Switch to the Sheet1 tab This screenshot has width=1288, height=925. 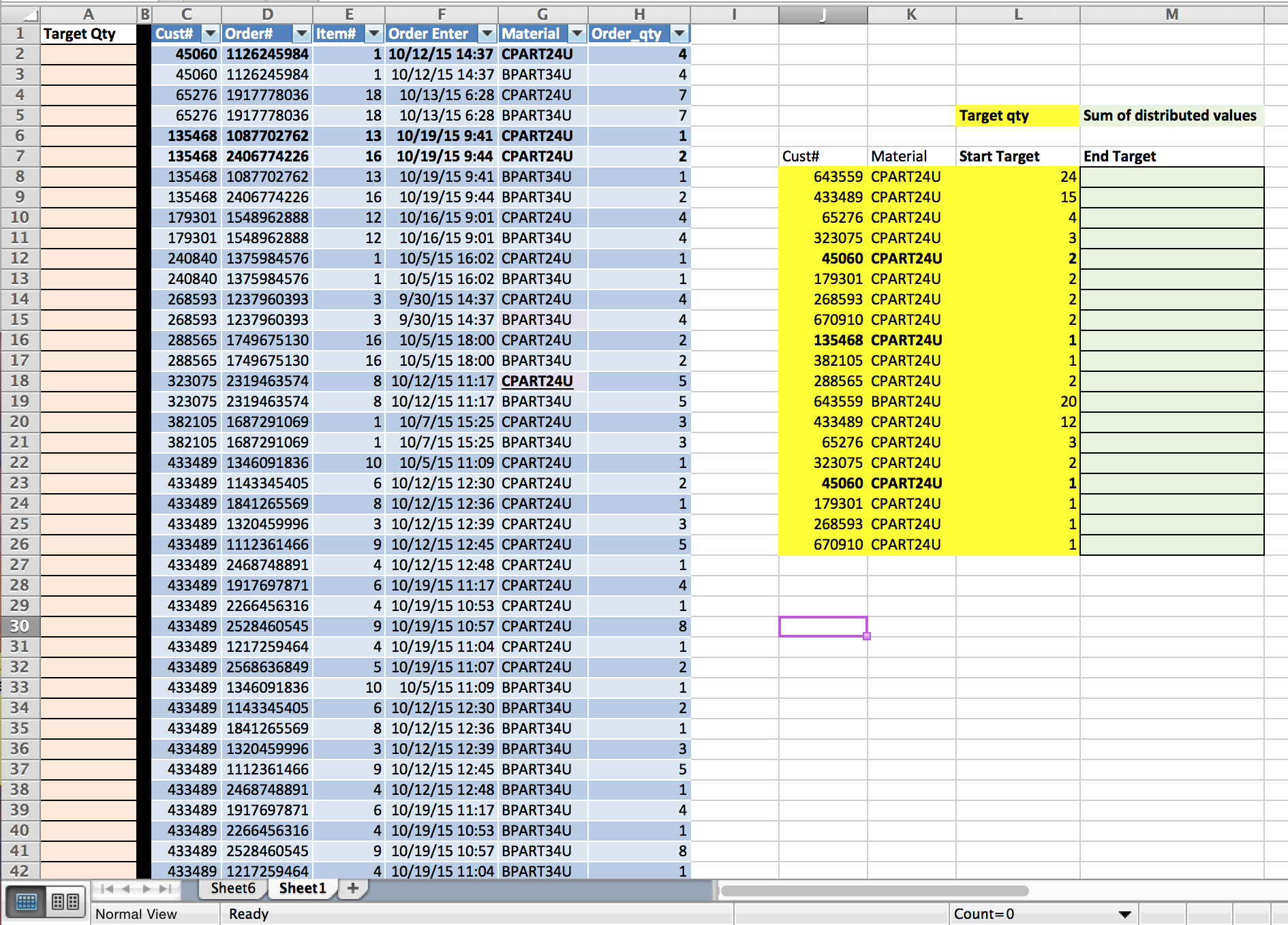tap(303, 888)
